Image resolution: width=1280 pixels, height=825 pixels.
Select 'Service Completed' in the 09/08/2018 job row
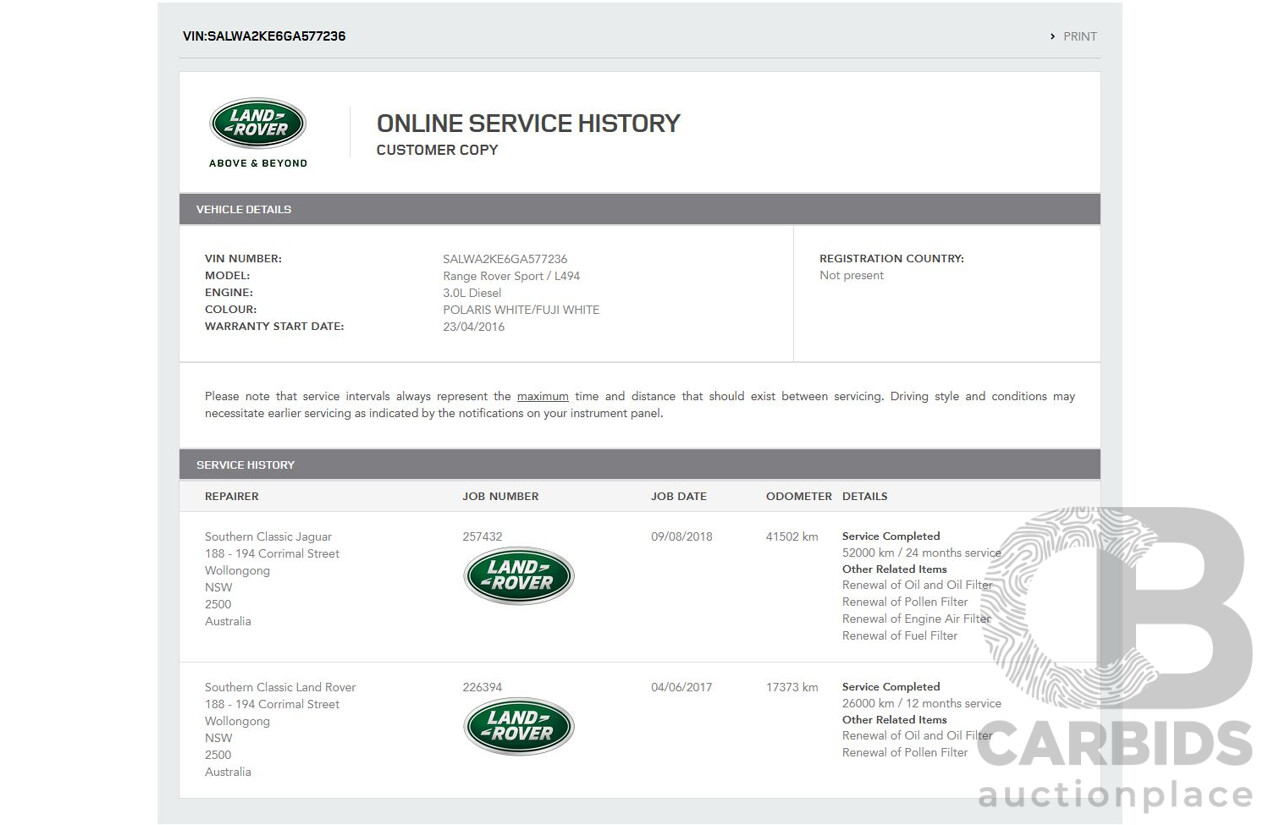point(891,536)
